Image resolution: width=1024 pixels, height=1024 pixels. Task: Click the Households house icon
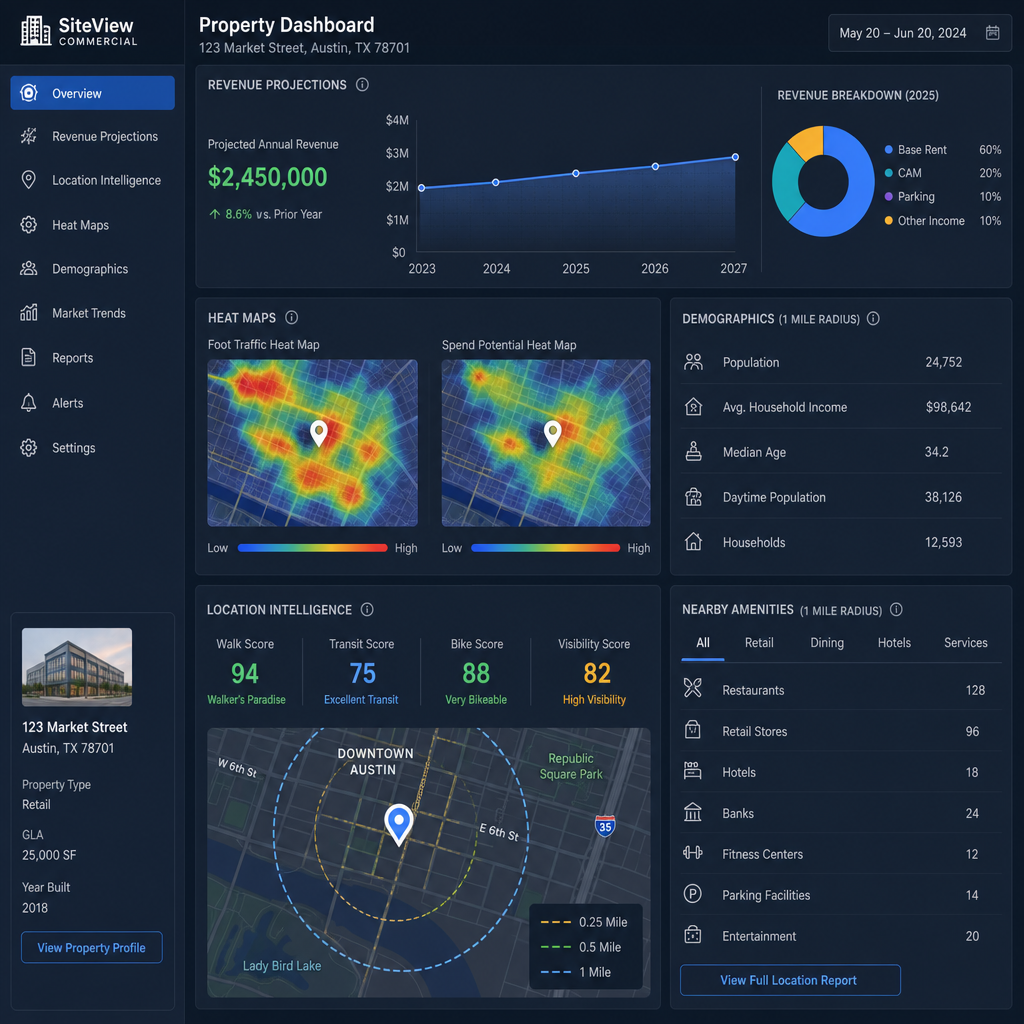tap(694, 541)
